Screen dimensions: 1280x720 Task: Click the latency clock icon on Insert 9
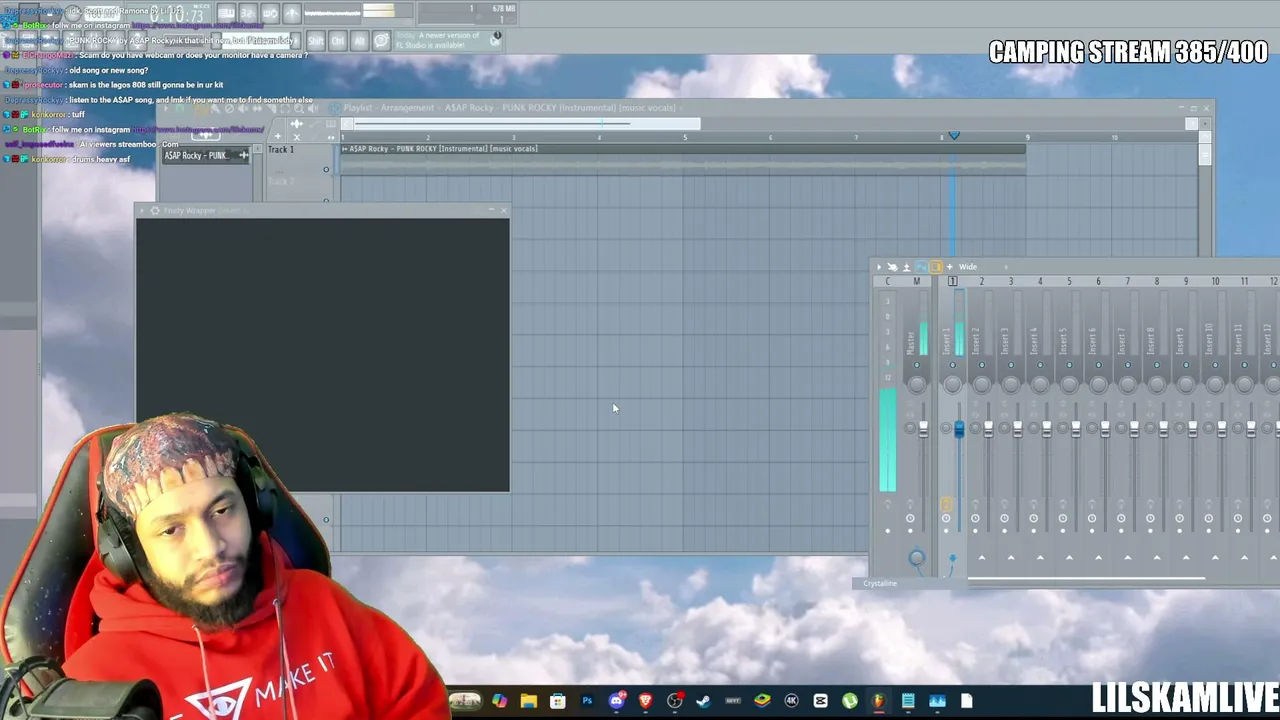pyautogui.click(x=1179, y=518)
